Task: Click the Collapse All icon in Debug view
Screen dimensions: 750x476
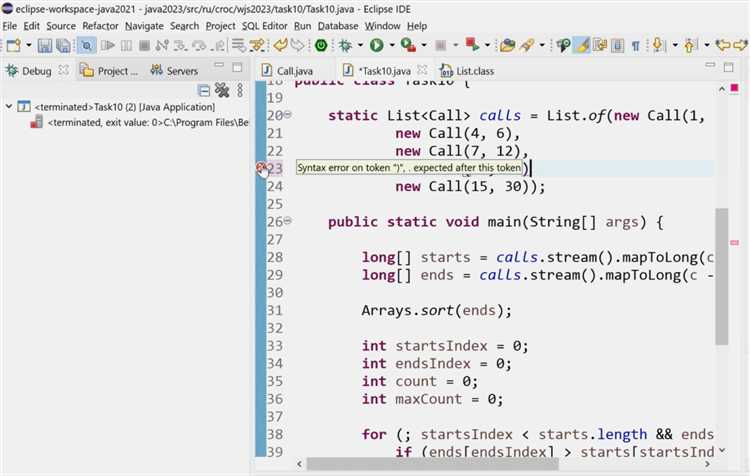Action: 204,90
